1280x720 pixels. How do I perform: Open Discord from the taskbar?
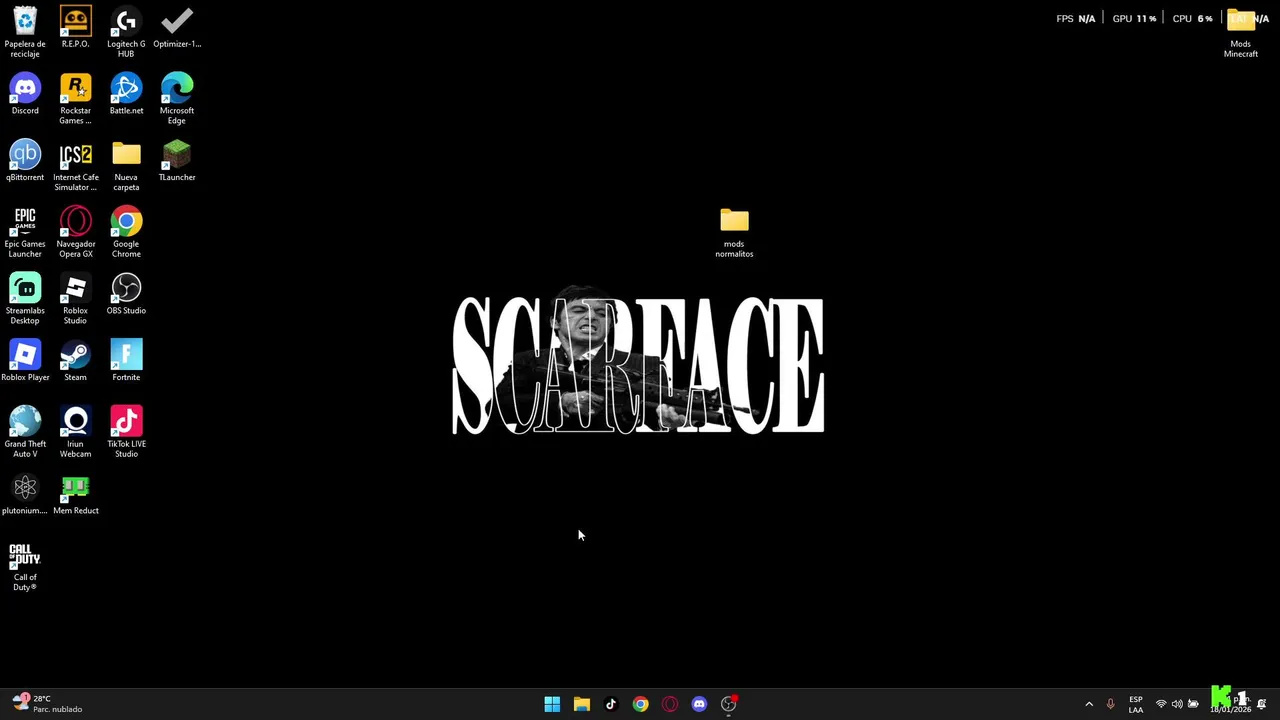point(699,704)
